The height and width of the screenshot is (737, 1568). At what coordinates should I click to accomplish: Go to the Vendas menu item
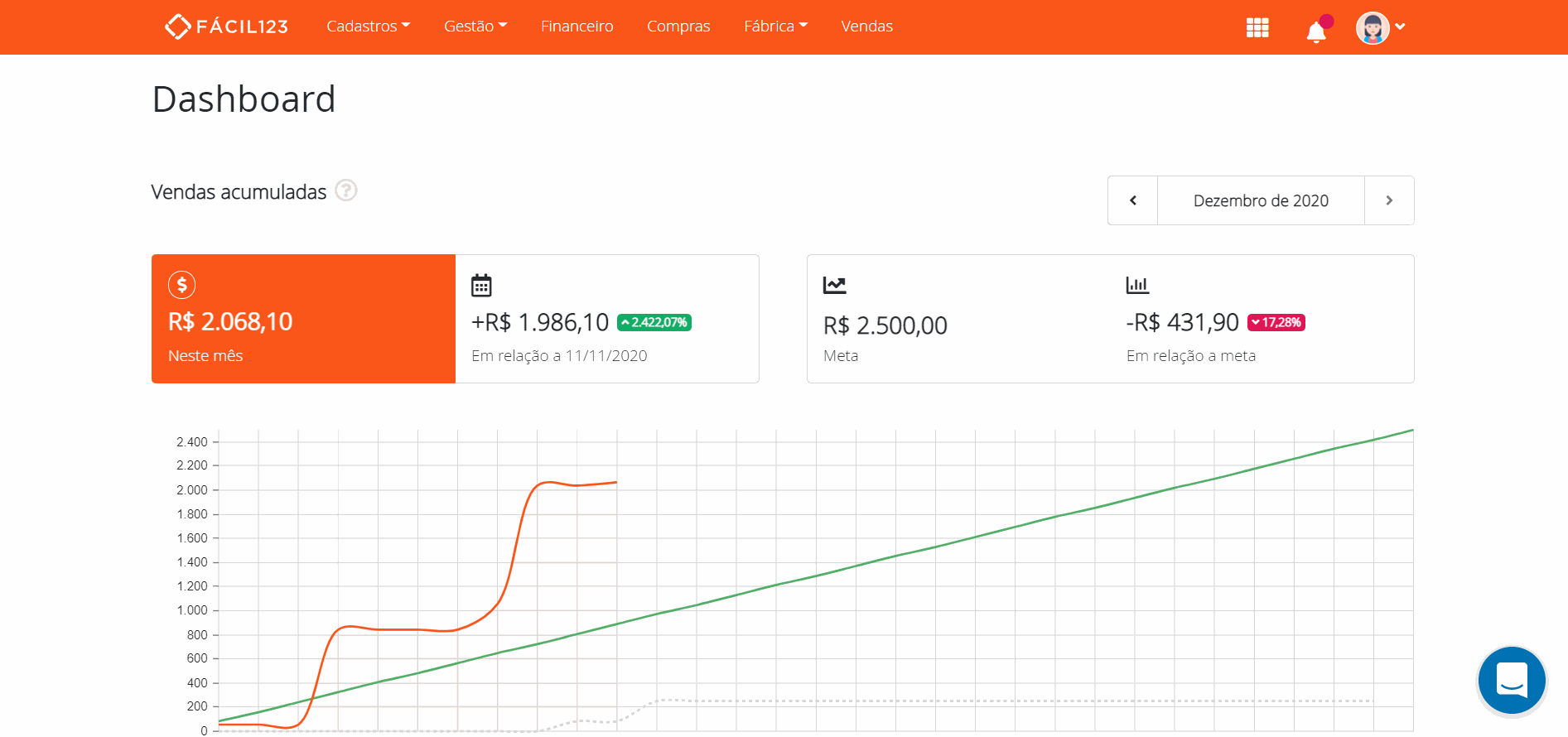tap(866, 26)
